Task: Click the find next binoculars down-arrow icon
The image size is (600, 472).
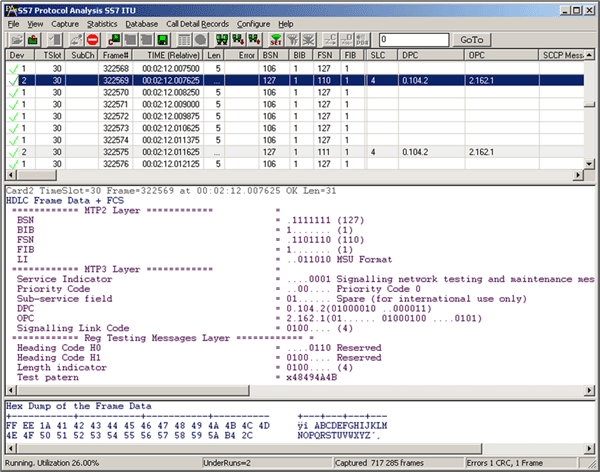Action: 238,39
